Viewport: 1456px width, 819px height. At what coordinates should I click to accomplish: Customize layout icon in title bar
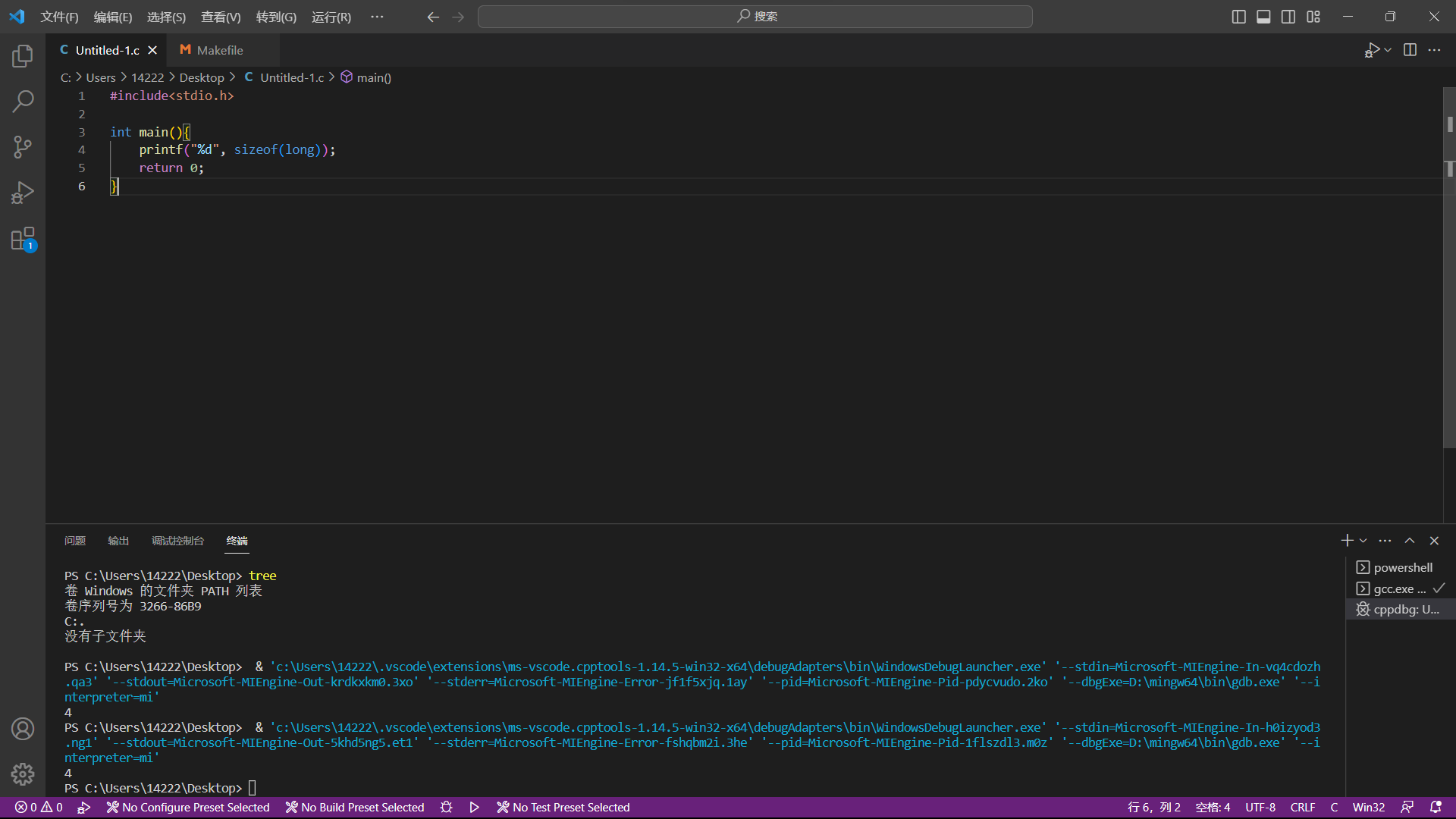point(1313,17)
